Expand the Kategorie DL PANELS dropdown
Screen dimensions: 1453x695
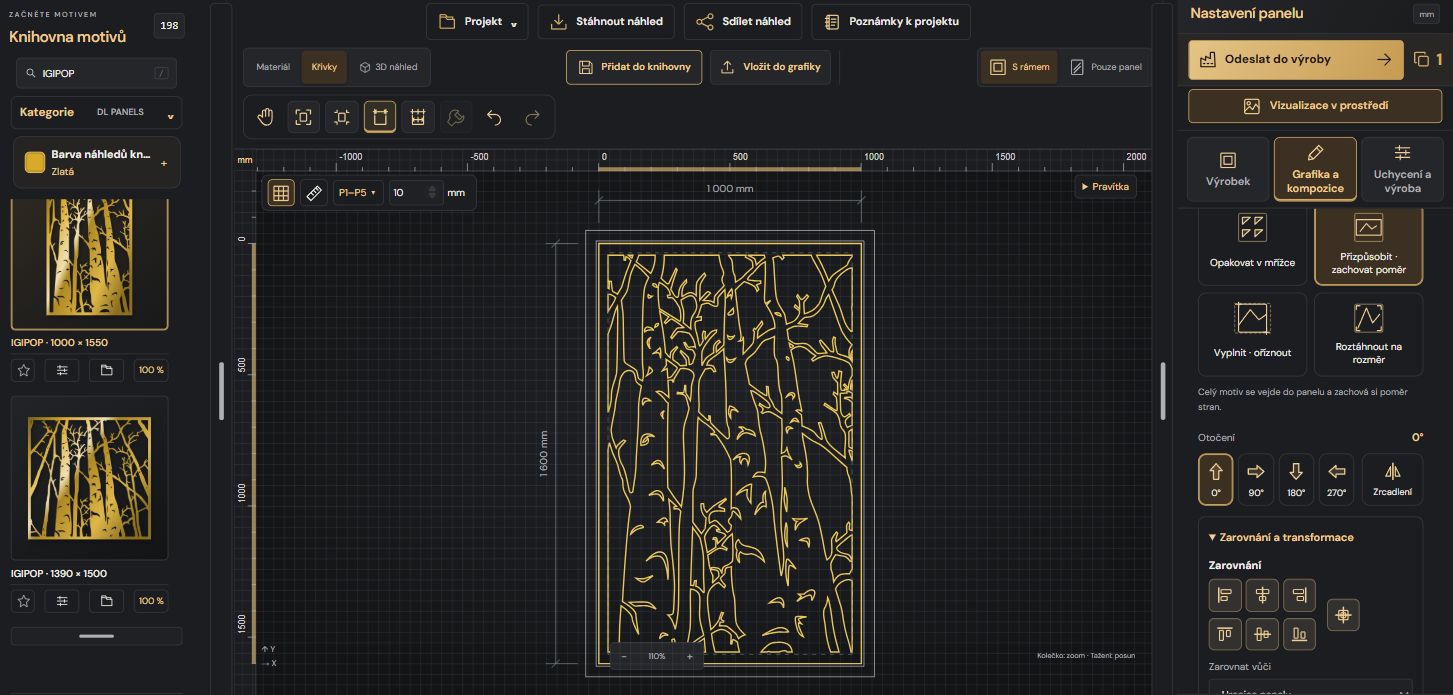pos(96,113)
